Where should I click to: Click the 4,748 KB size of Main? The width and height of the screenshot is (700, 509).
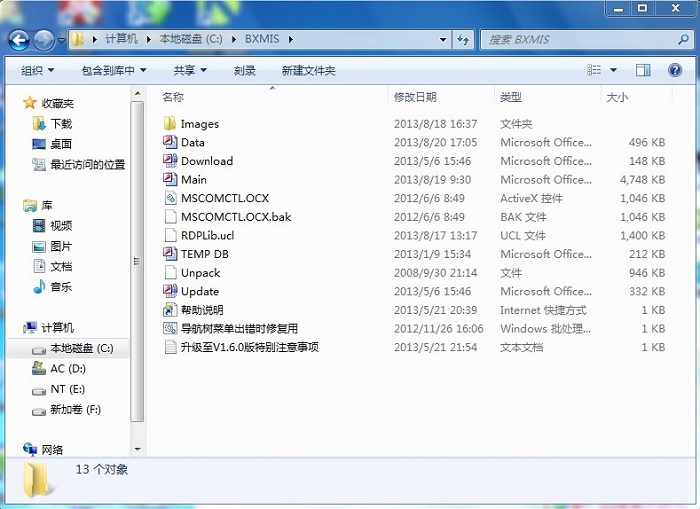[642, 179]
